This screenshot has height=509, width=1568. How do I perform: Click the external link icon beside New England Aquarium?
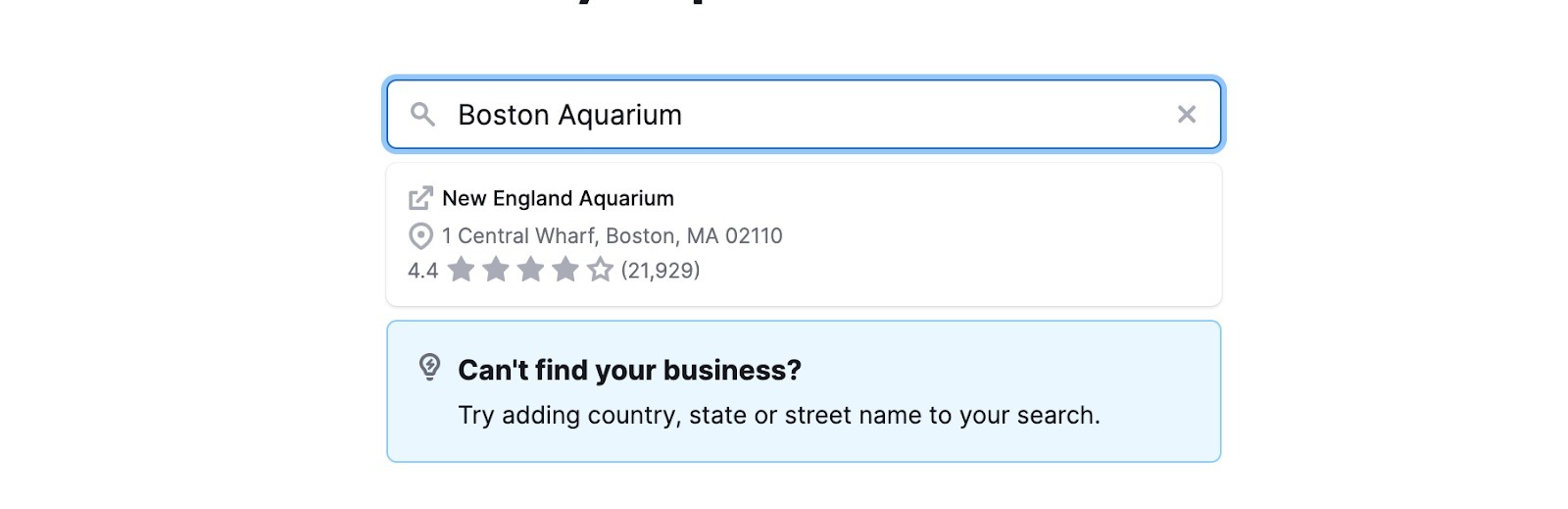420,198
